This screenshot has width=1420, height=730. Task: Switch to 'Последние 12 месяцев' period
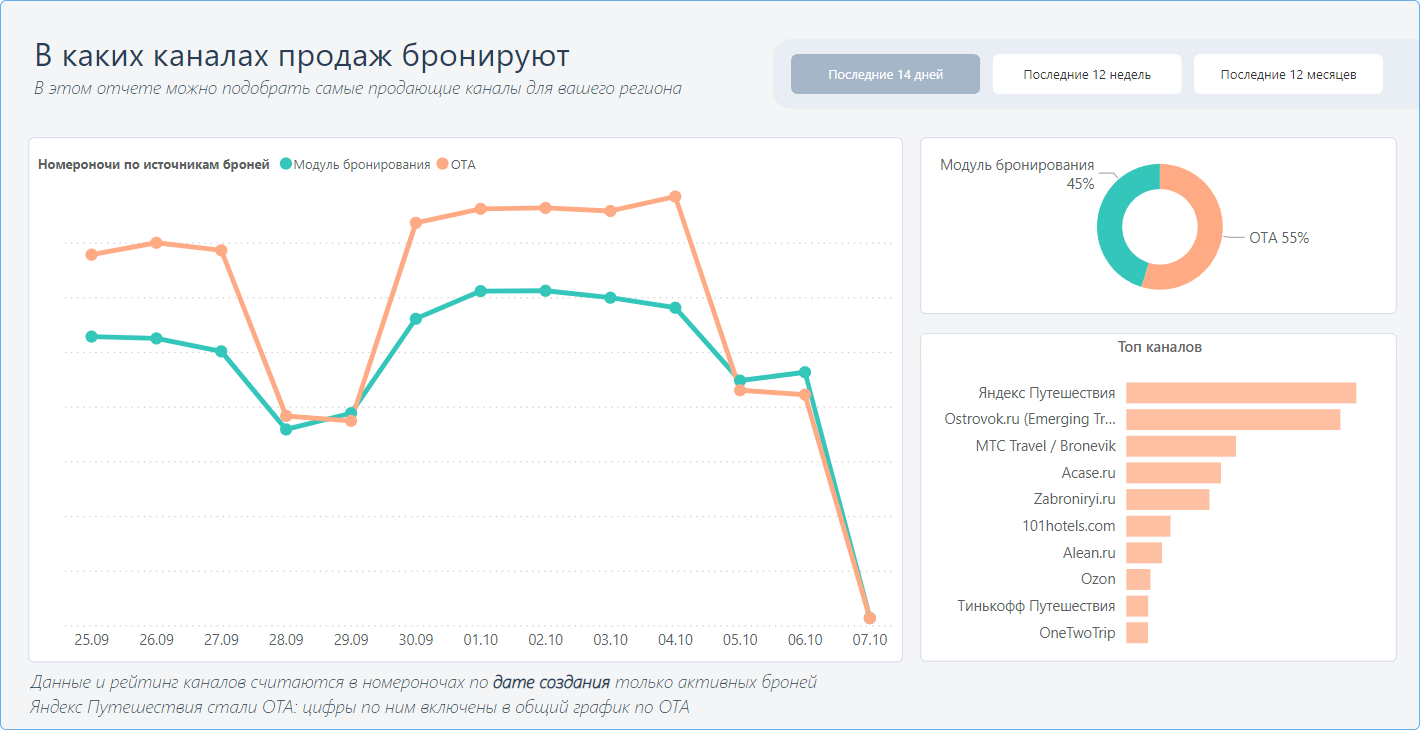click(1288, 74)
